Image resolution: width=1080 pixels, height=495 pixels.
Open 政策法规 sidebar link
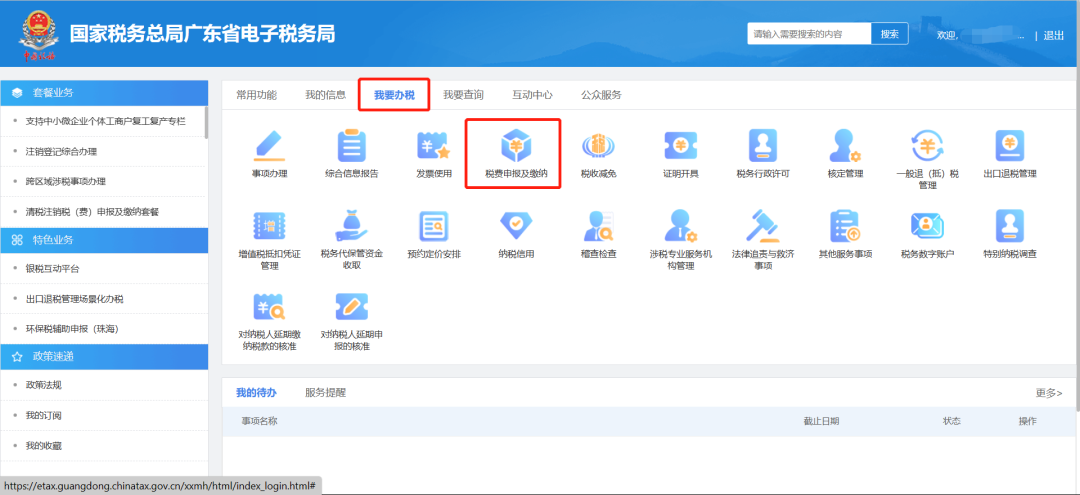pos(43,386)
